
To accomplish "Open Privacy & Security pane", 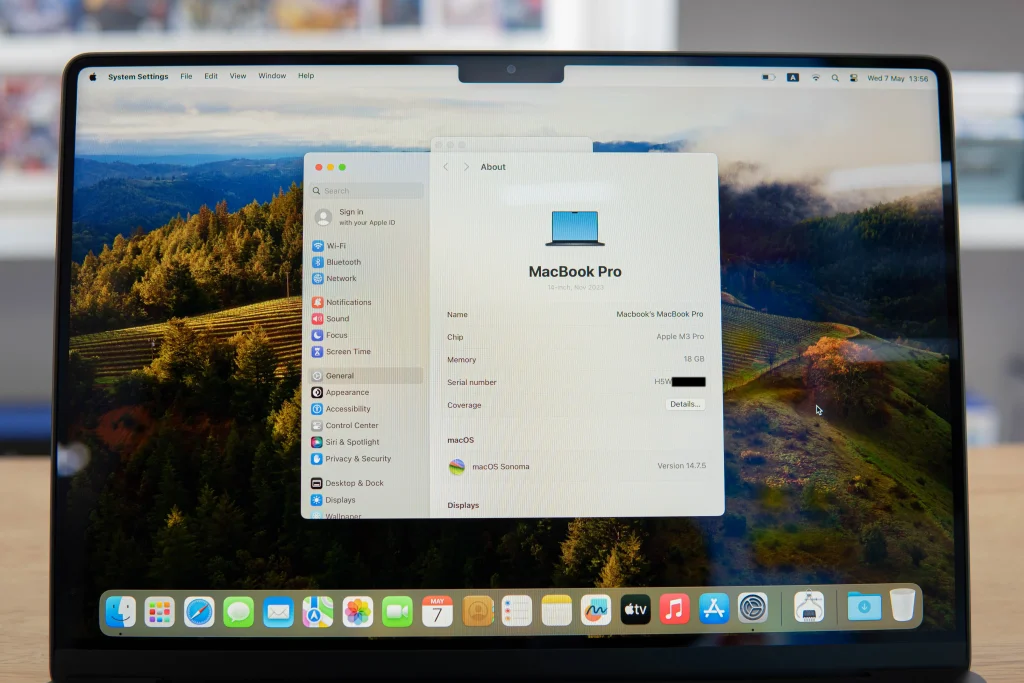I will [357, 459].
